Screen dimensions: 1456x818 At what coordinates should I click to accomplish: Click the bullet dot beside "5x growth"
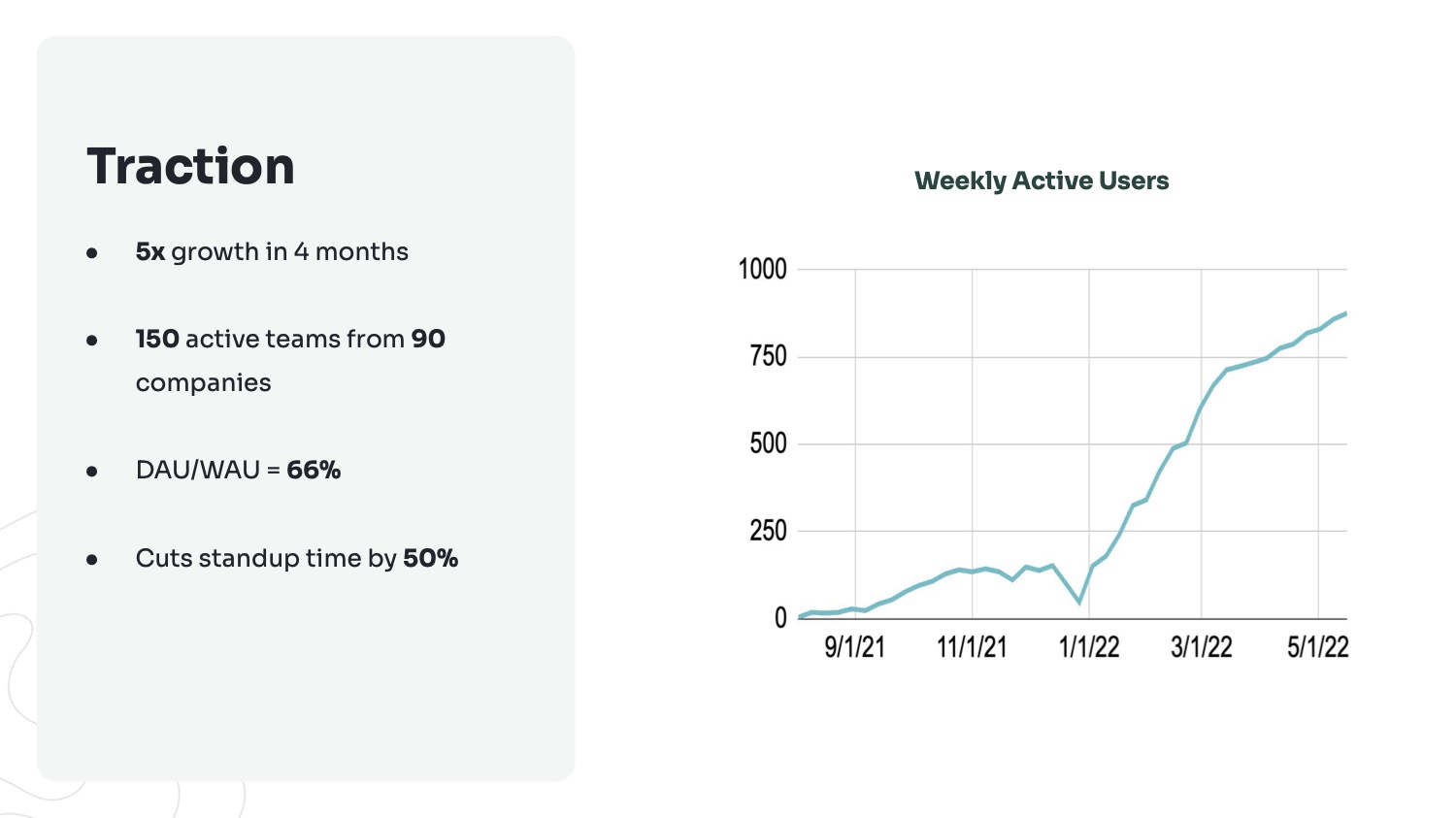coord(92,253)
